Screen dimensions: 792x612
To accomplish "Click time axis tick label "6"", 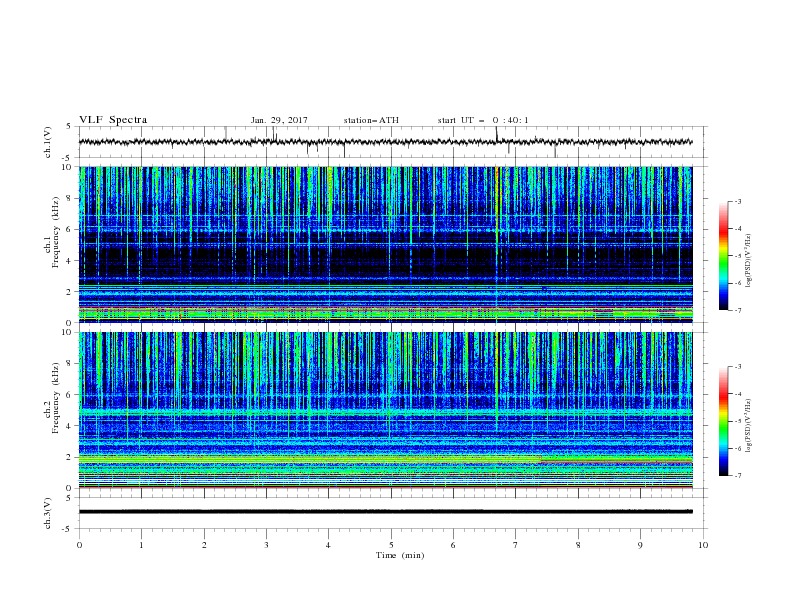I will (x=453, y=545).
